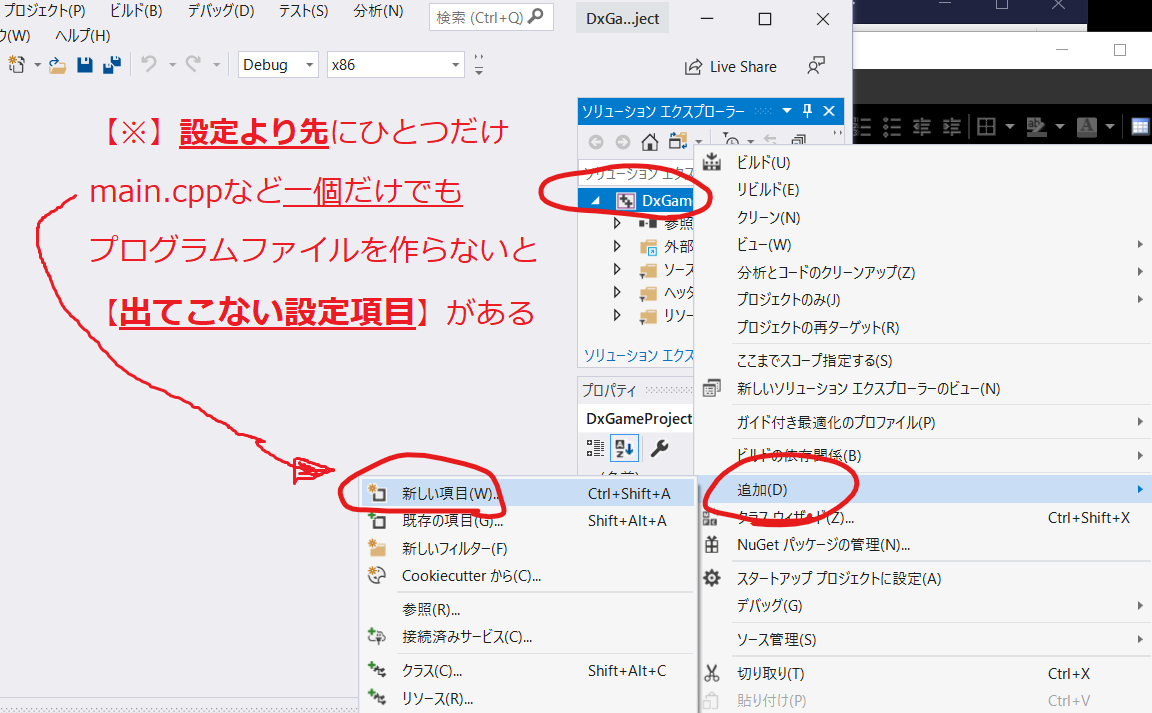This screenshot has width=1152, height=713.
Task: Click the table grid icon in the background window
Action: (x=1140, y=127)
